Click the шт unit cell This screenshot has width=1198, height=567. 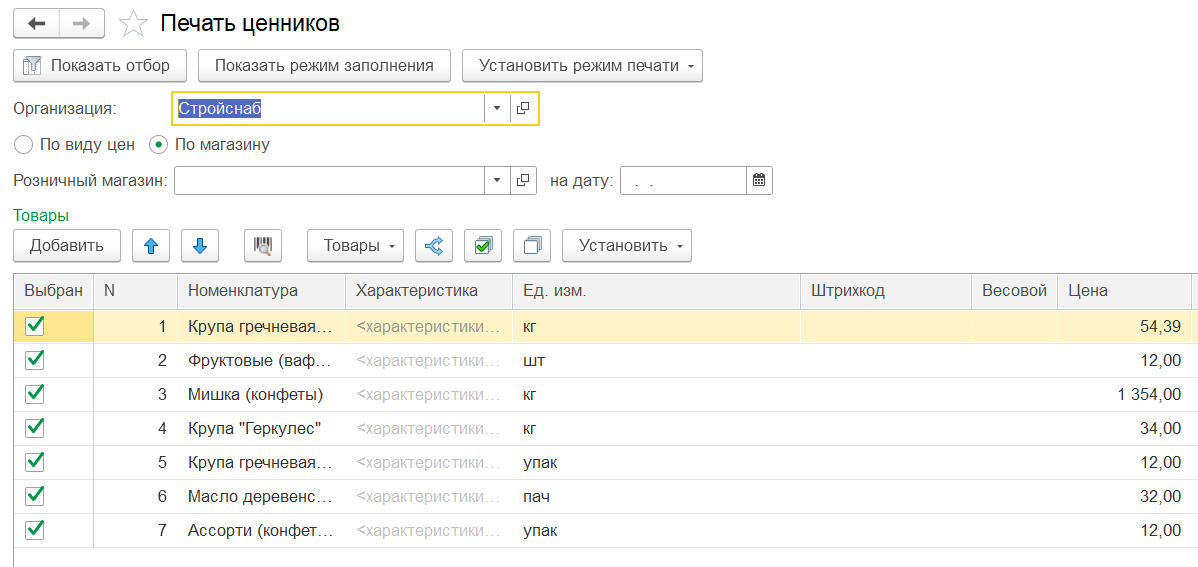[656, 361]
